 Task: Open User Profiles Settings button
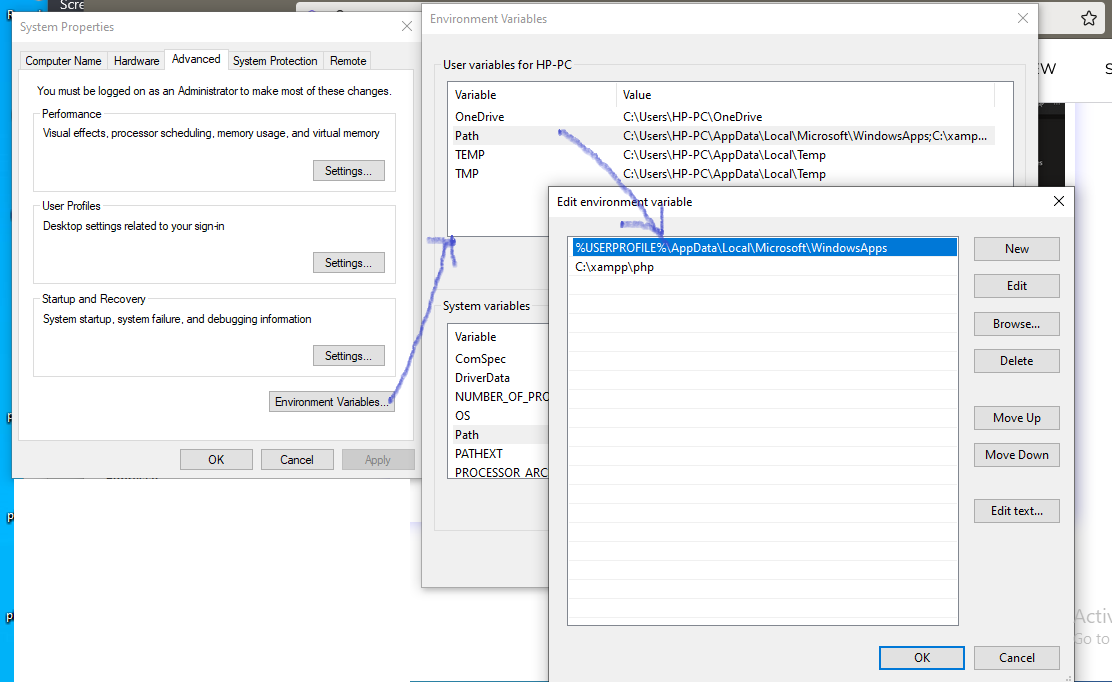point(348,263)
